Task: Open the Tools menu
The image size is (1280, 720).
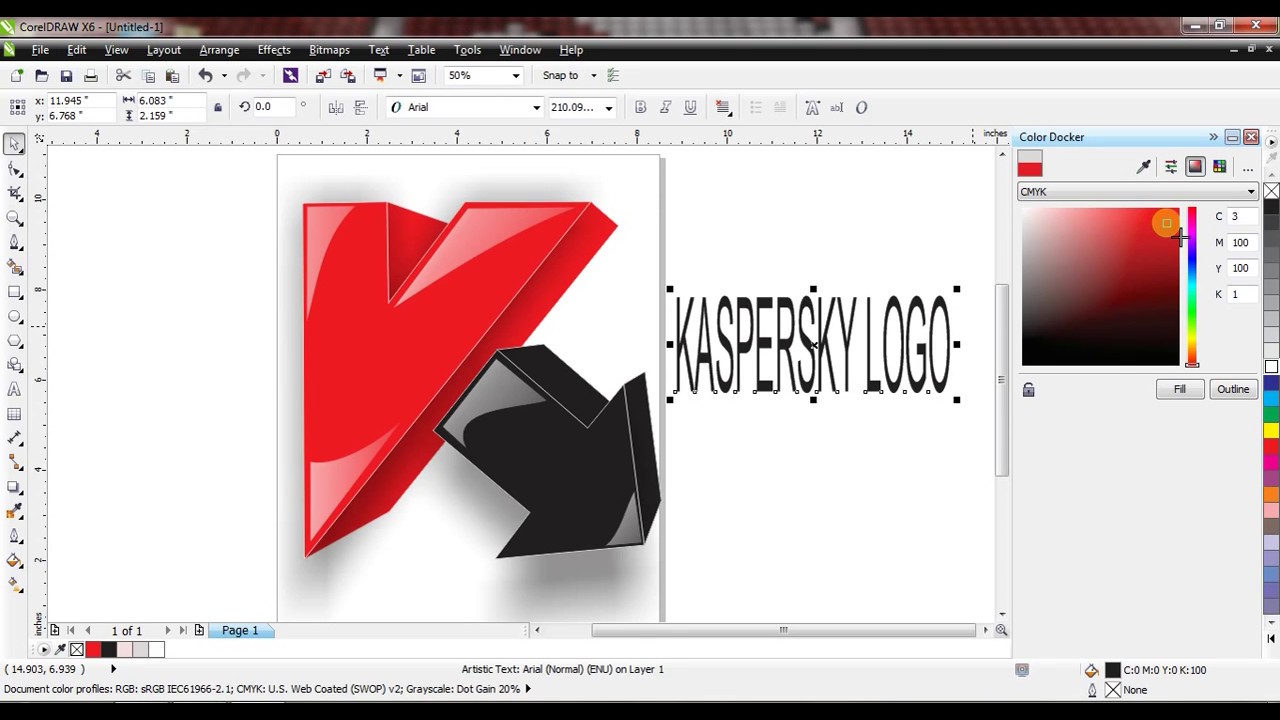Action: coord(467,50)
